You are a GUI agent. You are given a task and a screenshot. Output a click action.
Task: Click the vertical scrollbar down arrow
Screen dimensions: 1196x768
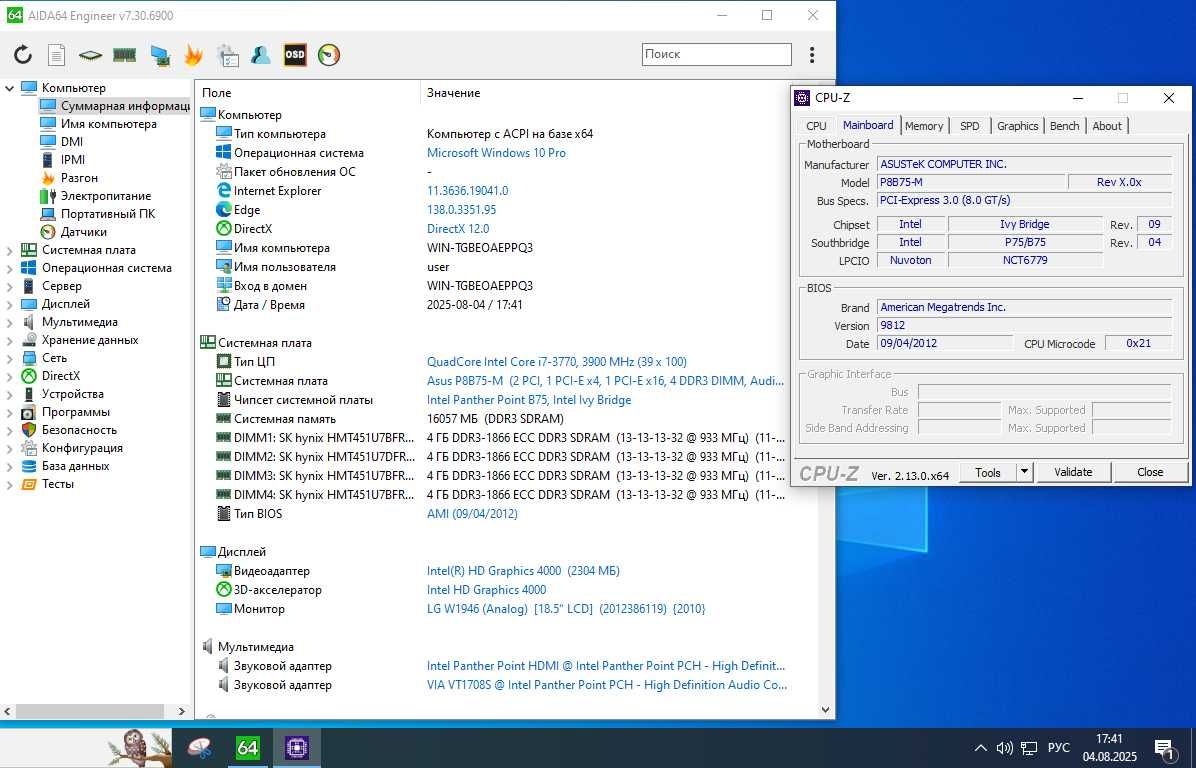[825, 709]
